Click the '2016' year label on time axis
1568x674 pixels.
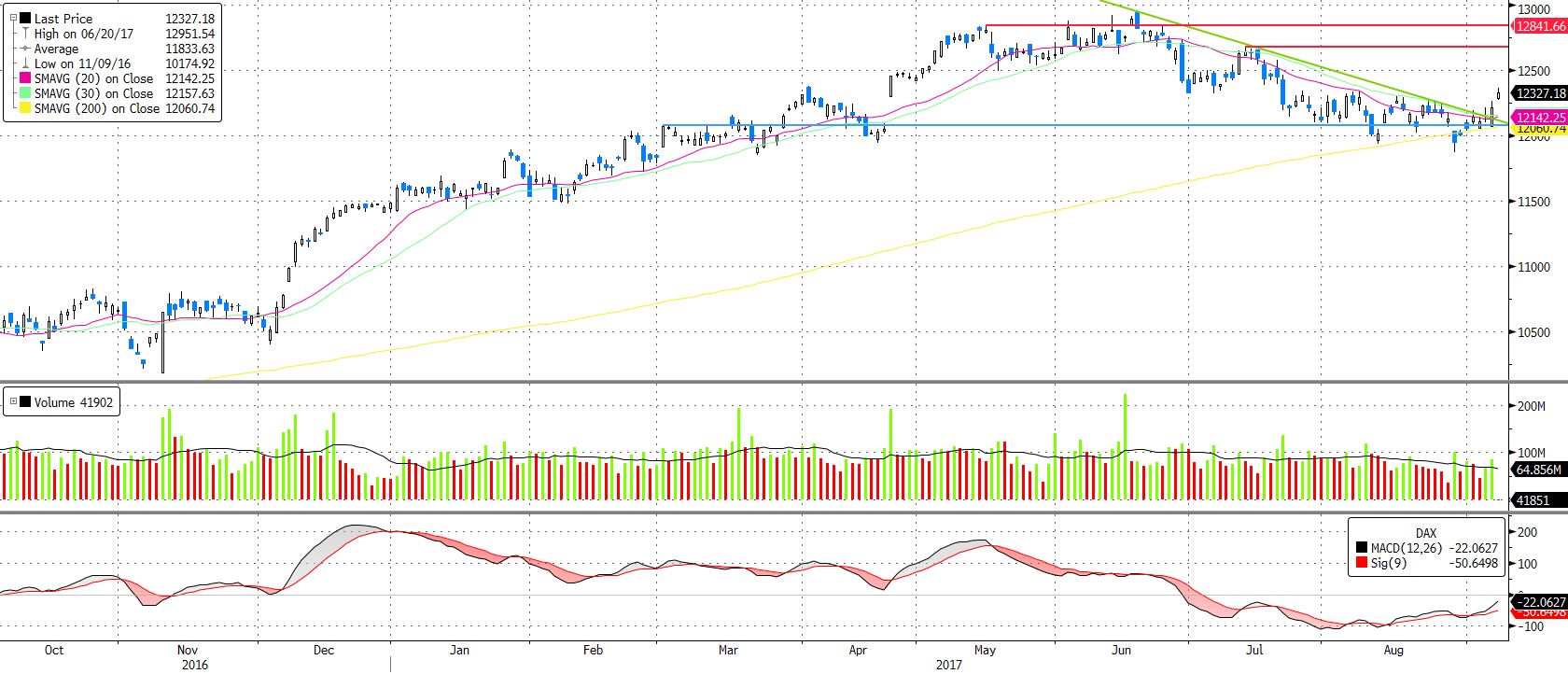[195, 665]
